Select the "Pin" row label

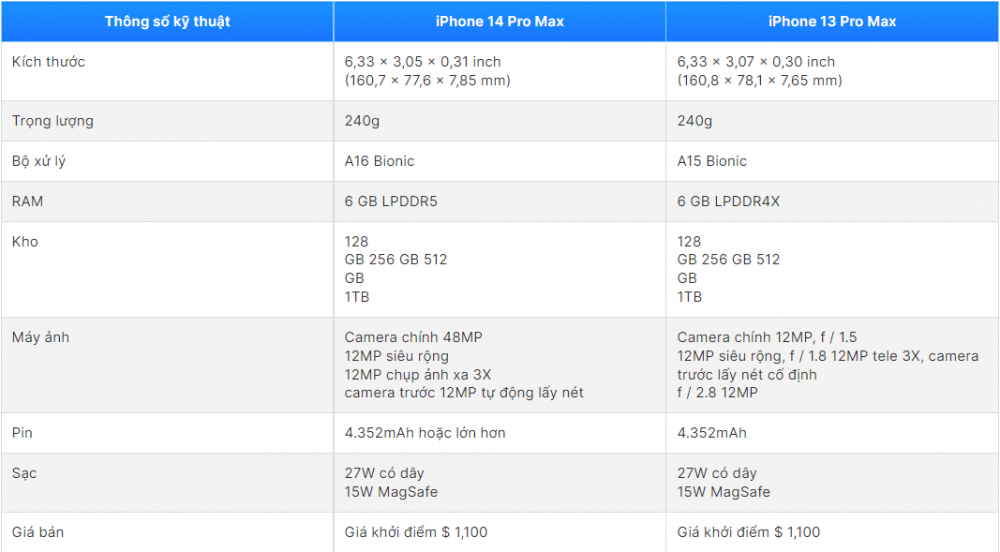(23, 433)
